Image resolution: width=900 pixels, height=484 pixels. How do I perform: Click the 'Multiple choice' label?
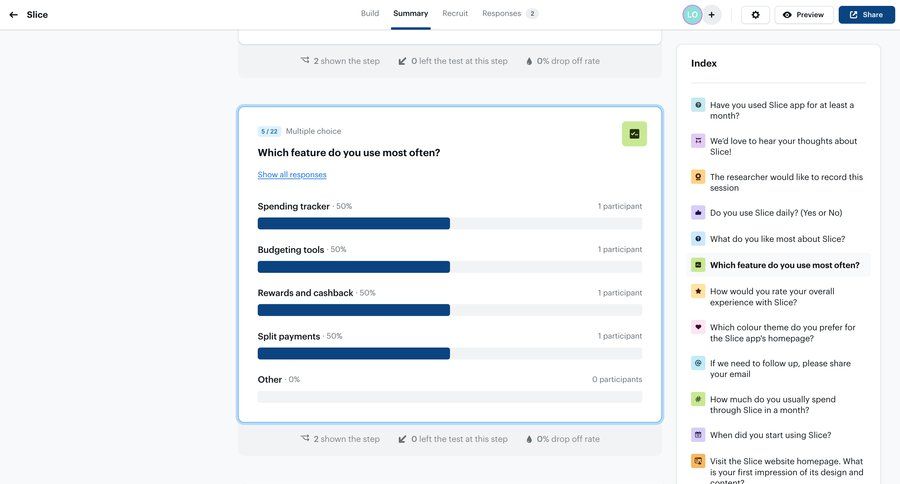[x=313, y=131]
